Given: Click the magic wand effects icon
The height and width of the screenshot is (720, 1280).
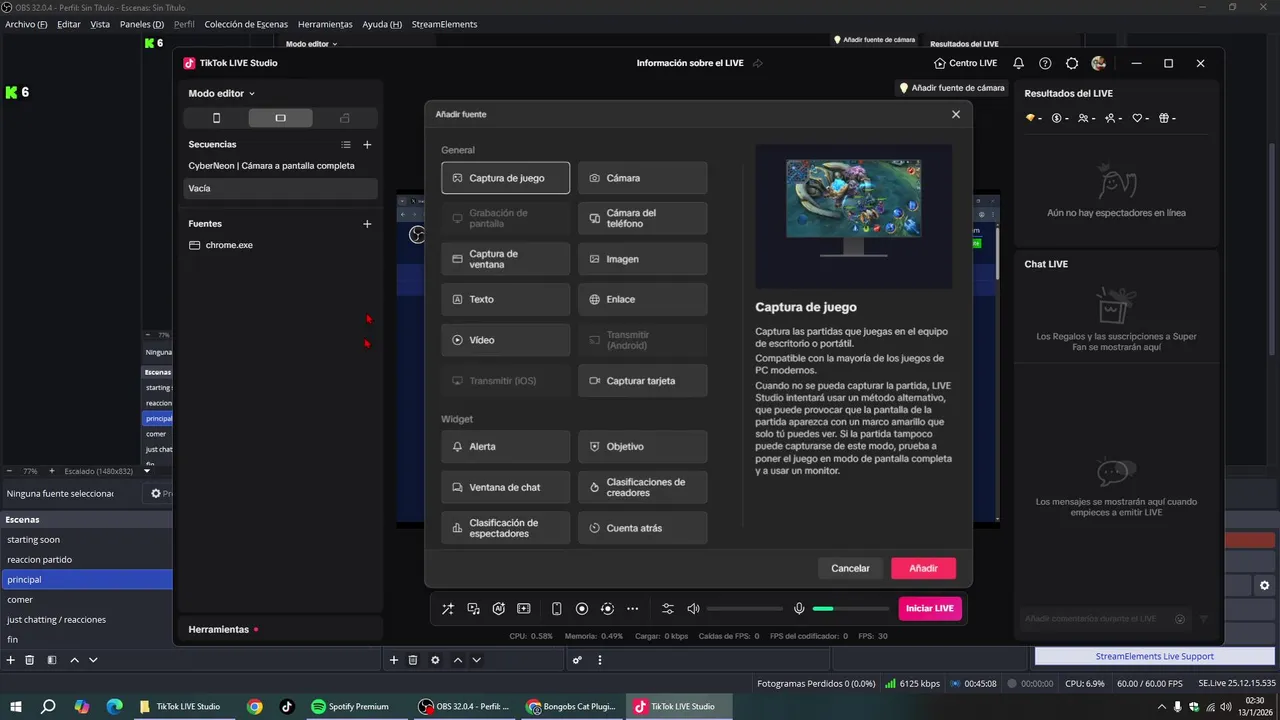Looking at the screenshot, I should pos(447,608).
